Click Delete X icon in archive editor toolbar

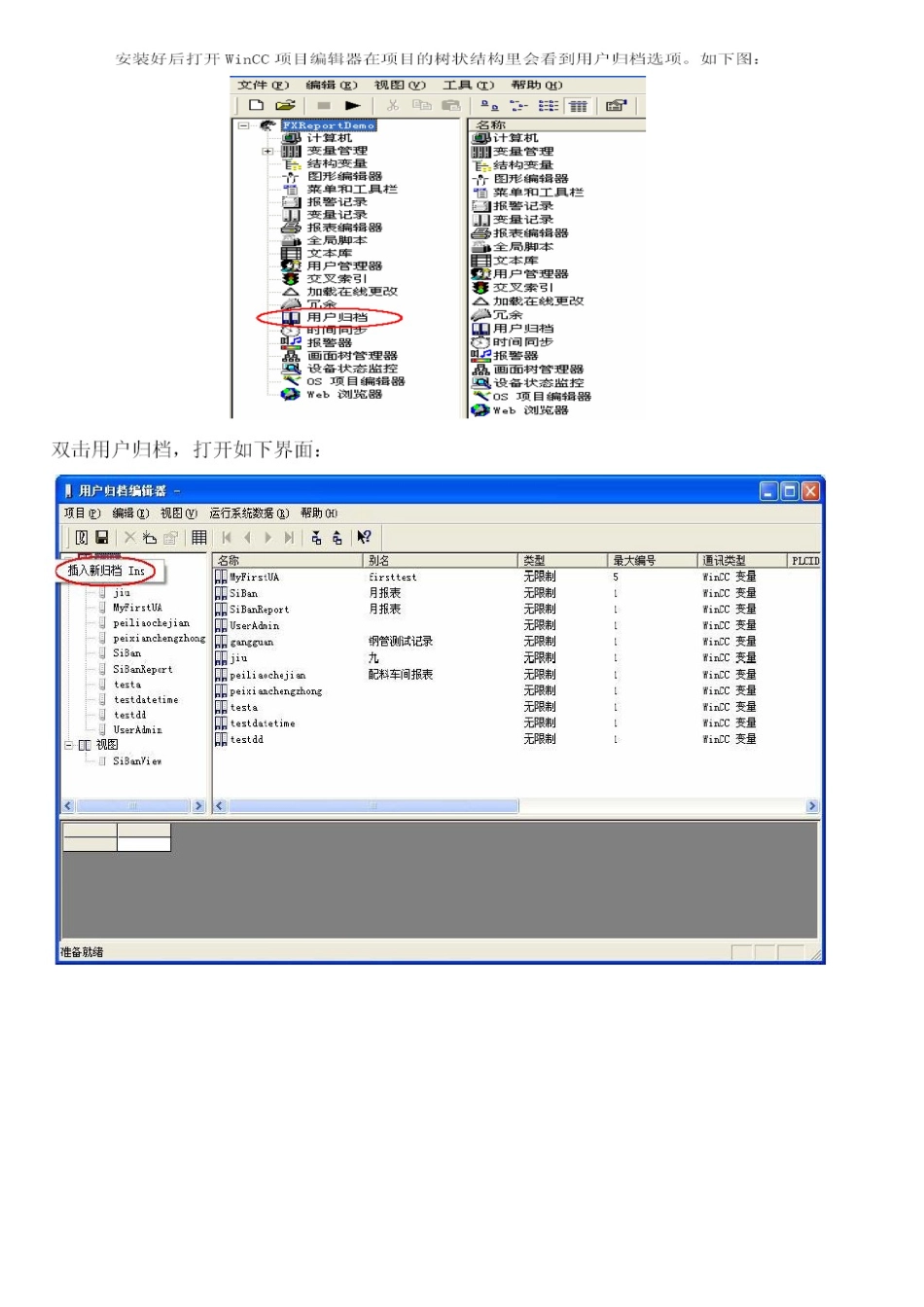click(129, 537)
